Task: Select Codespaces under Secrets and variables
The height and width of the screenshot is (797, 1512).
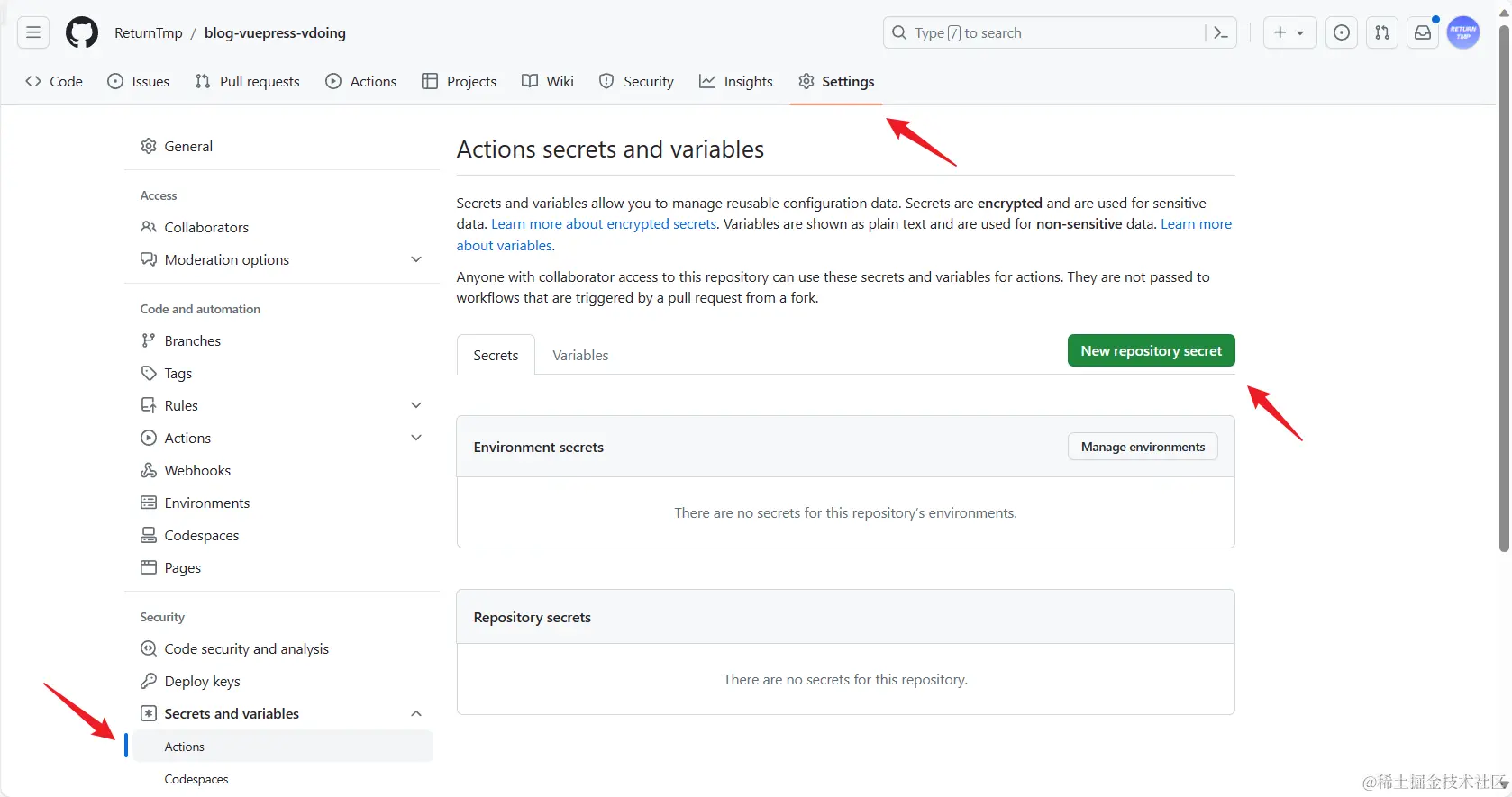Action: (282, 779)
